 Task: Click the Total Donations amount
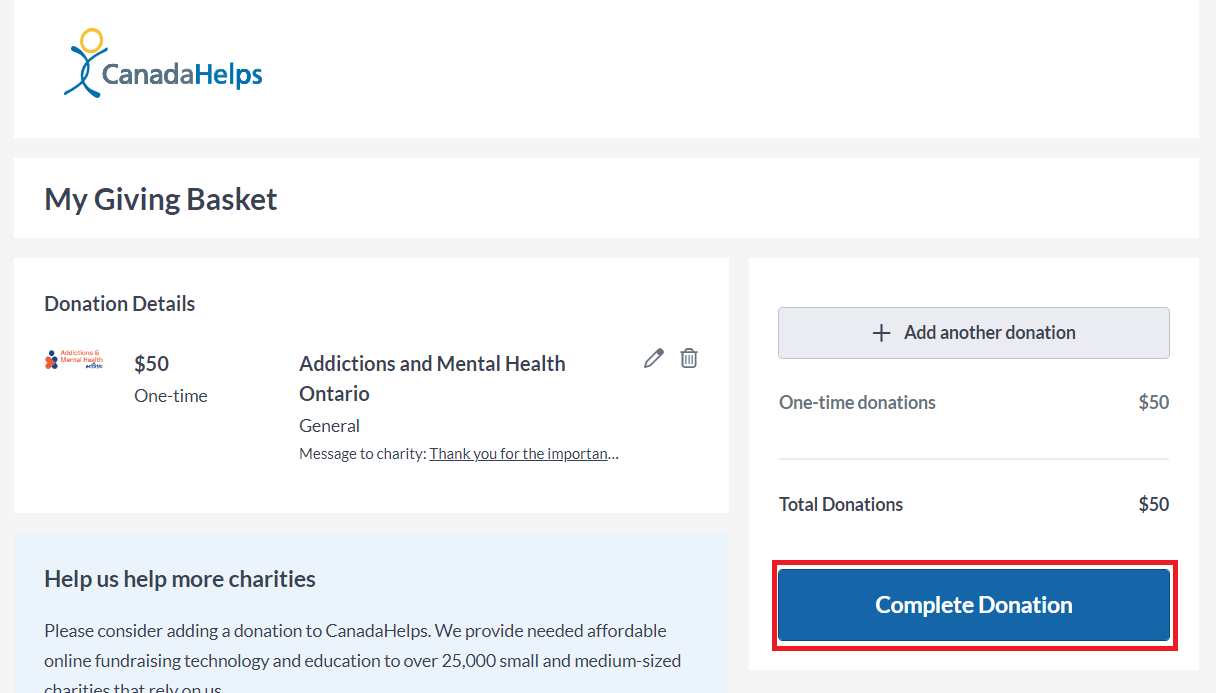(1153, 504)
